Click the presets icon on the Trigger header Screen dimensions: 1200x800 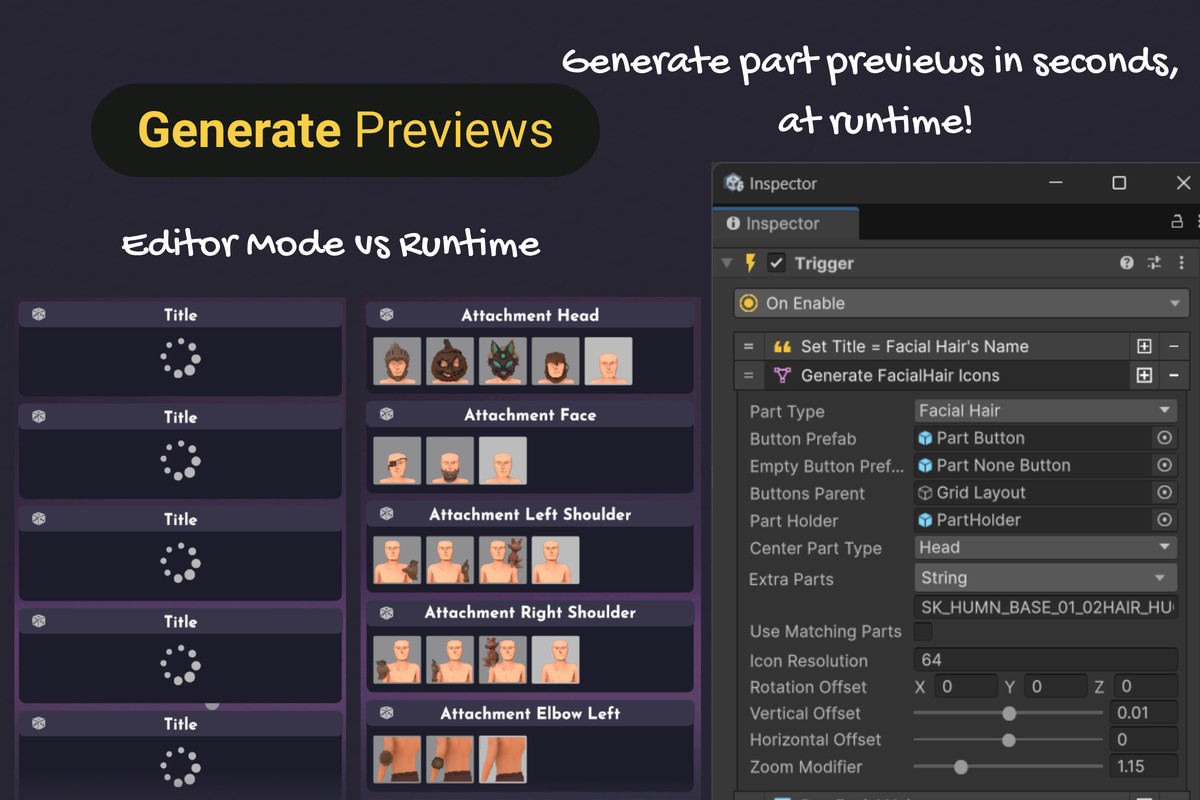click(x=1154, y=263)
